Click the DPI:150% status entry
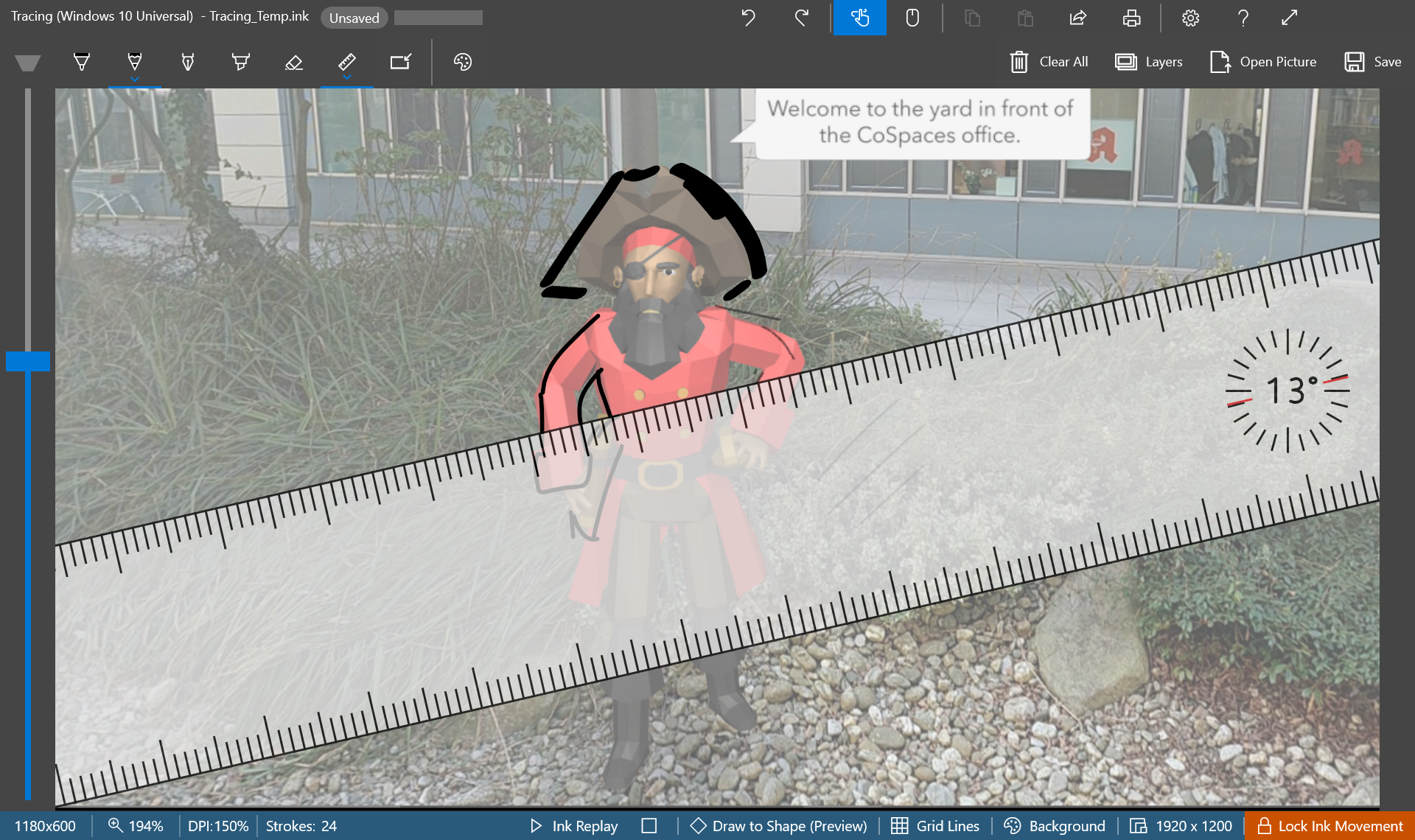The height and width of the screenshot is (840, 1415). tap(218, 826)
